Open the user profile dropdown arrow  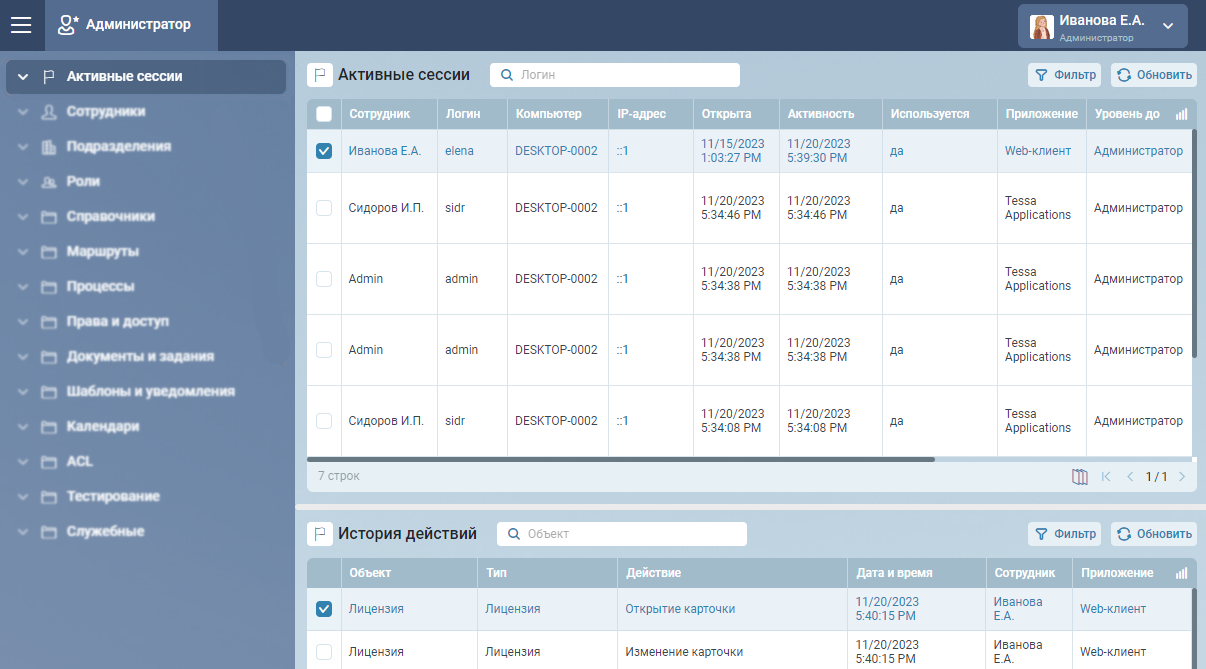pyautogui.click(x=1167, y=25)
